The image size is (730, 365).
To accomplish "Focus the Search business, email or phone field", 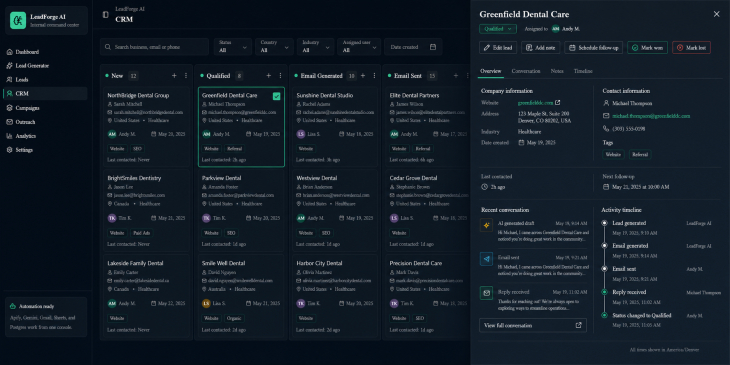I will [154, 47].
